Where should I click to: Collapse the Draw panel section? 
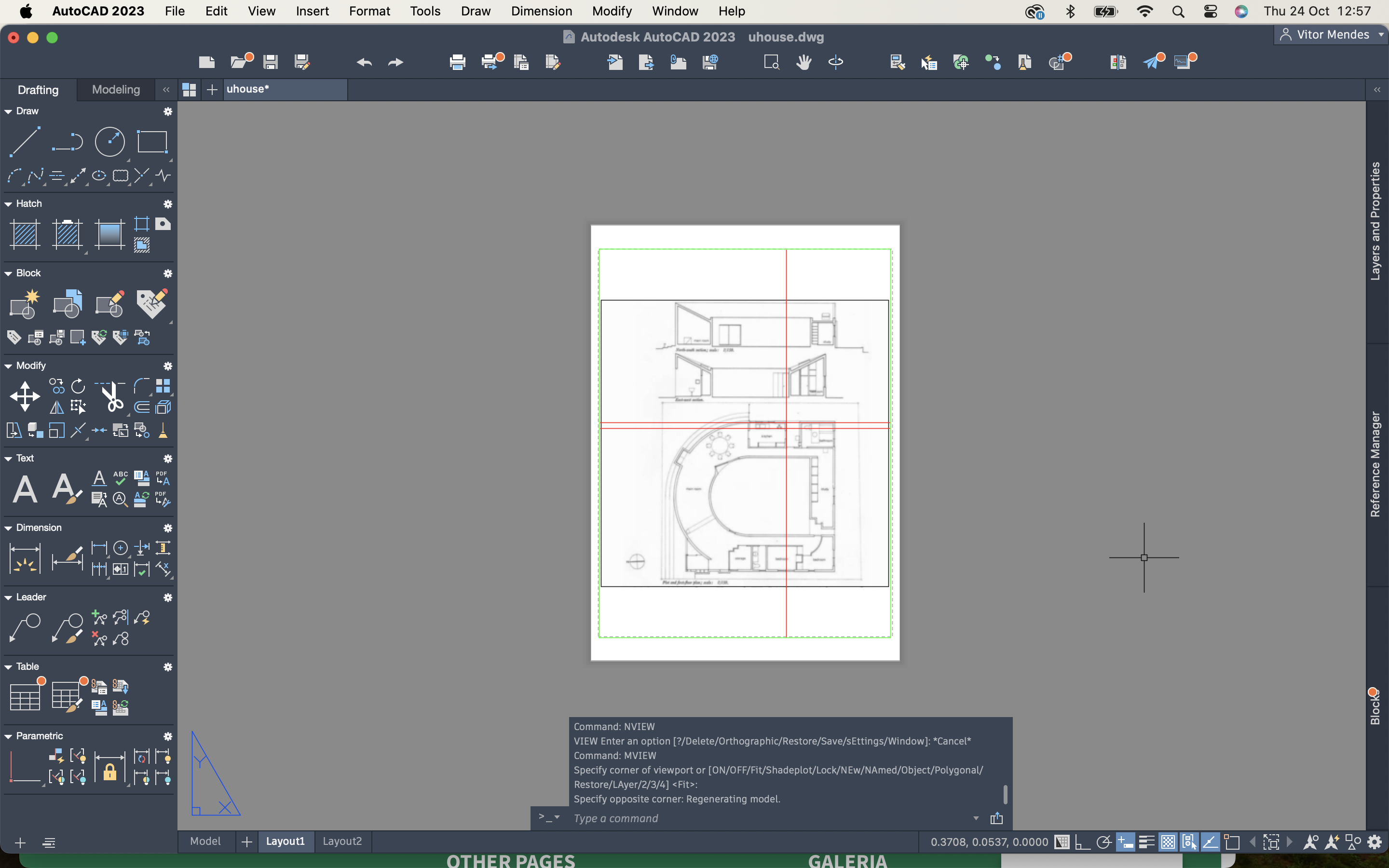tap(8, 111)
